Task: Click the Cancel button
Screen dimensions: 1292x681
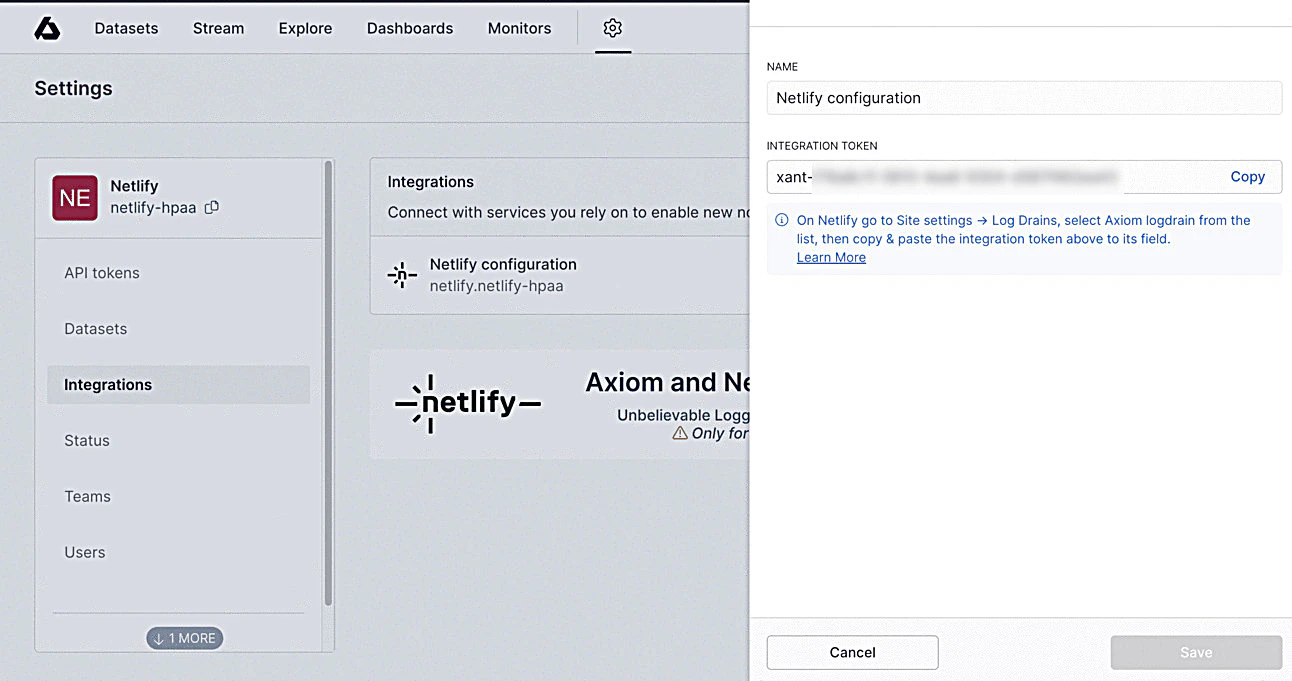Action: pyautogui.click(x=852, y=652)
